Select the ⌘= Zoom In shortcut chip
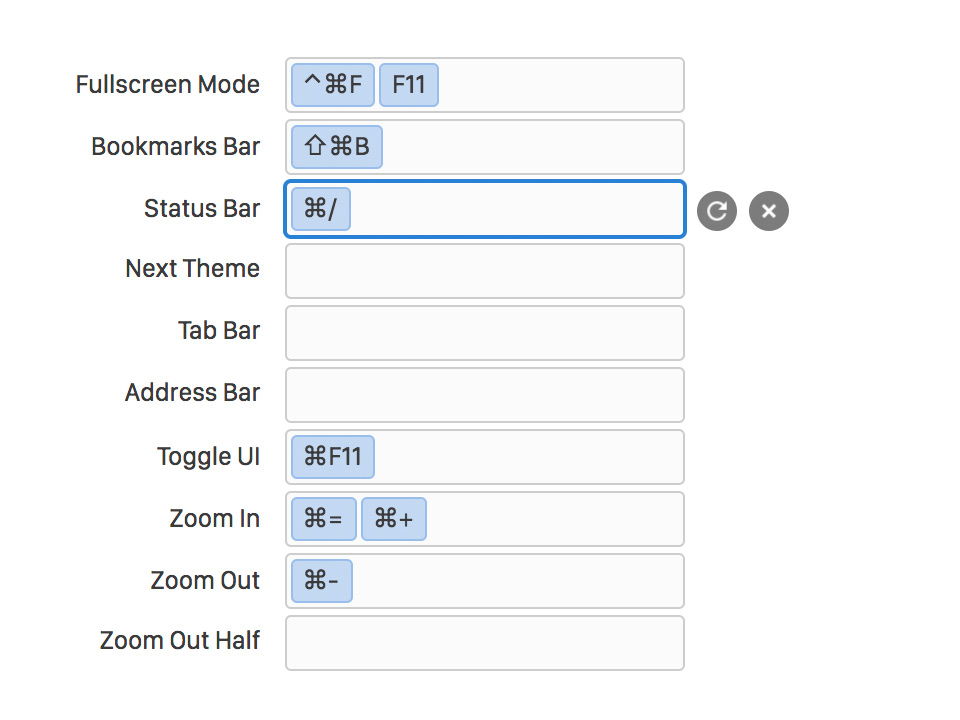Screen dimensions: 960x720 (x=323, y=519)
